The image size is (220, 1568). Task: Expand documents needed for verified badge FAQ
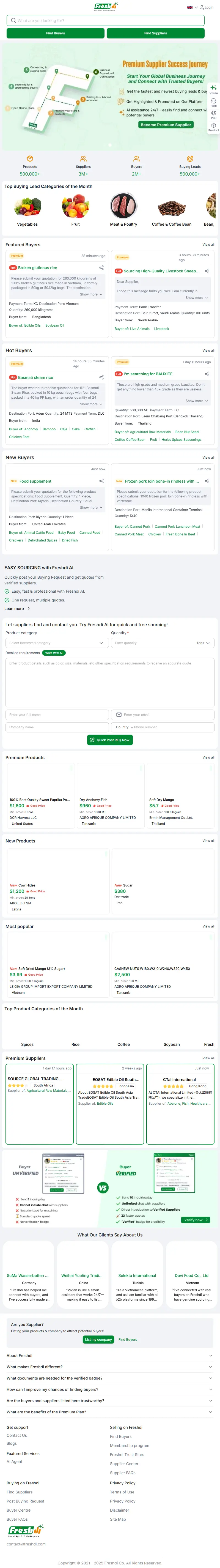tap(109, 1378)
